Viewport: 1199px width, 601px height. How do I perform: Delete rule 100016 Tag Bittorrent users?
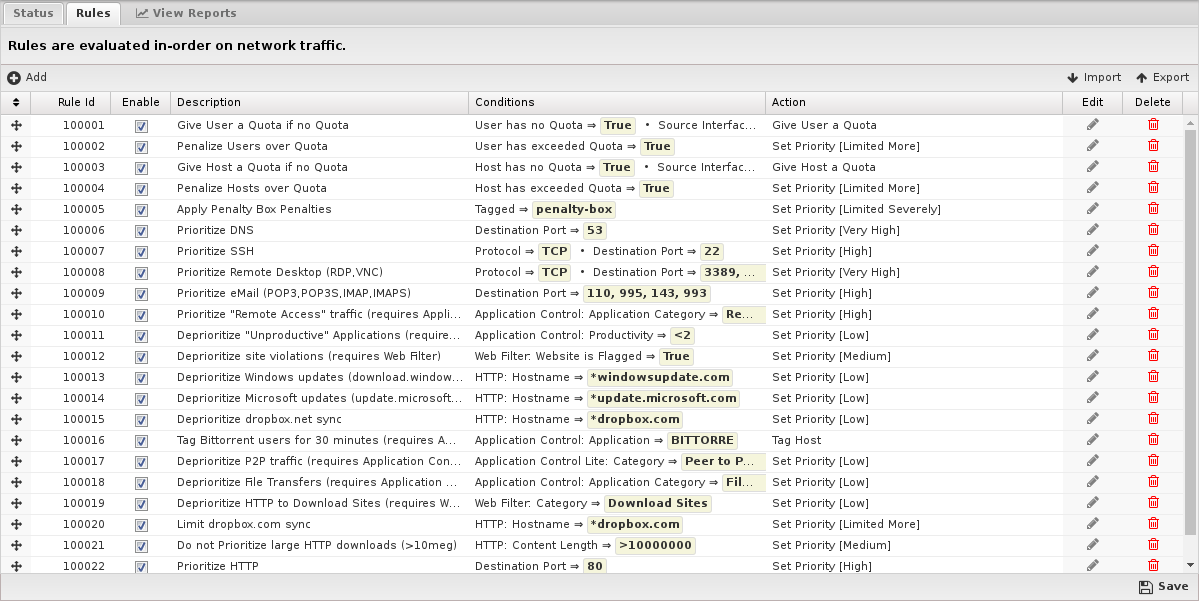[x=1152, y=440]
